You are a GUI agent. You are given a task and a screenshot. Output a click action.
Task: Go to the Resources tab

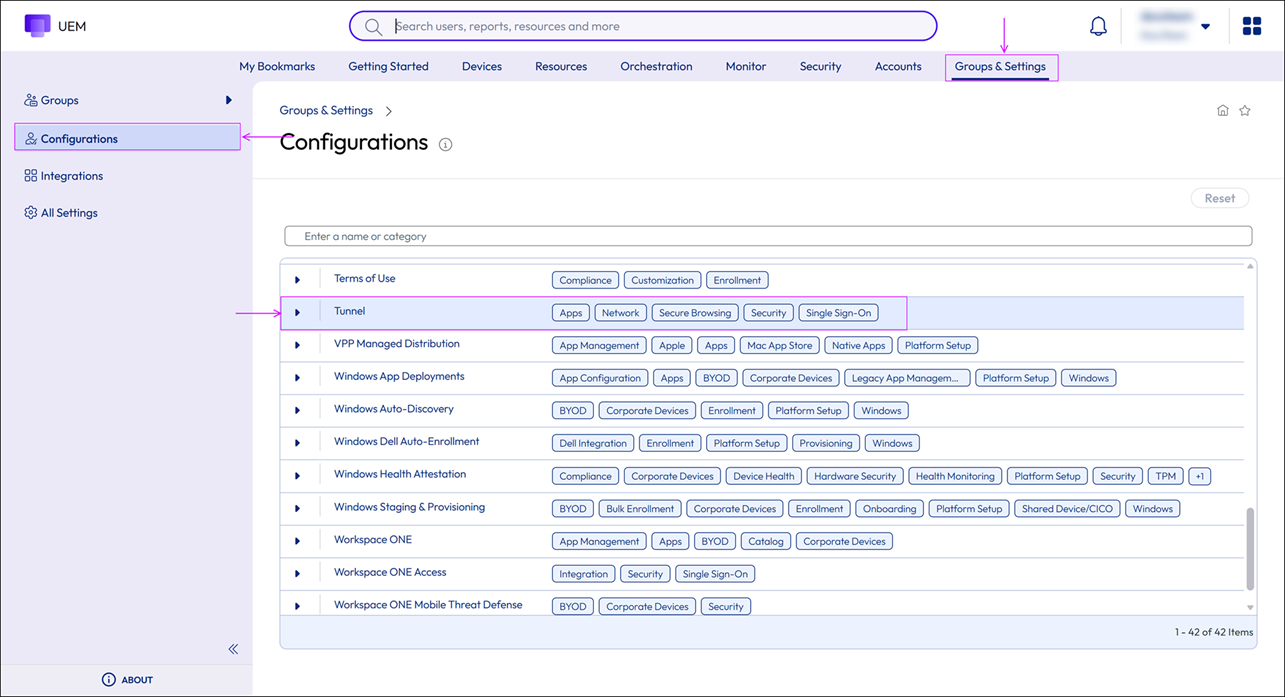[561, 67]
